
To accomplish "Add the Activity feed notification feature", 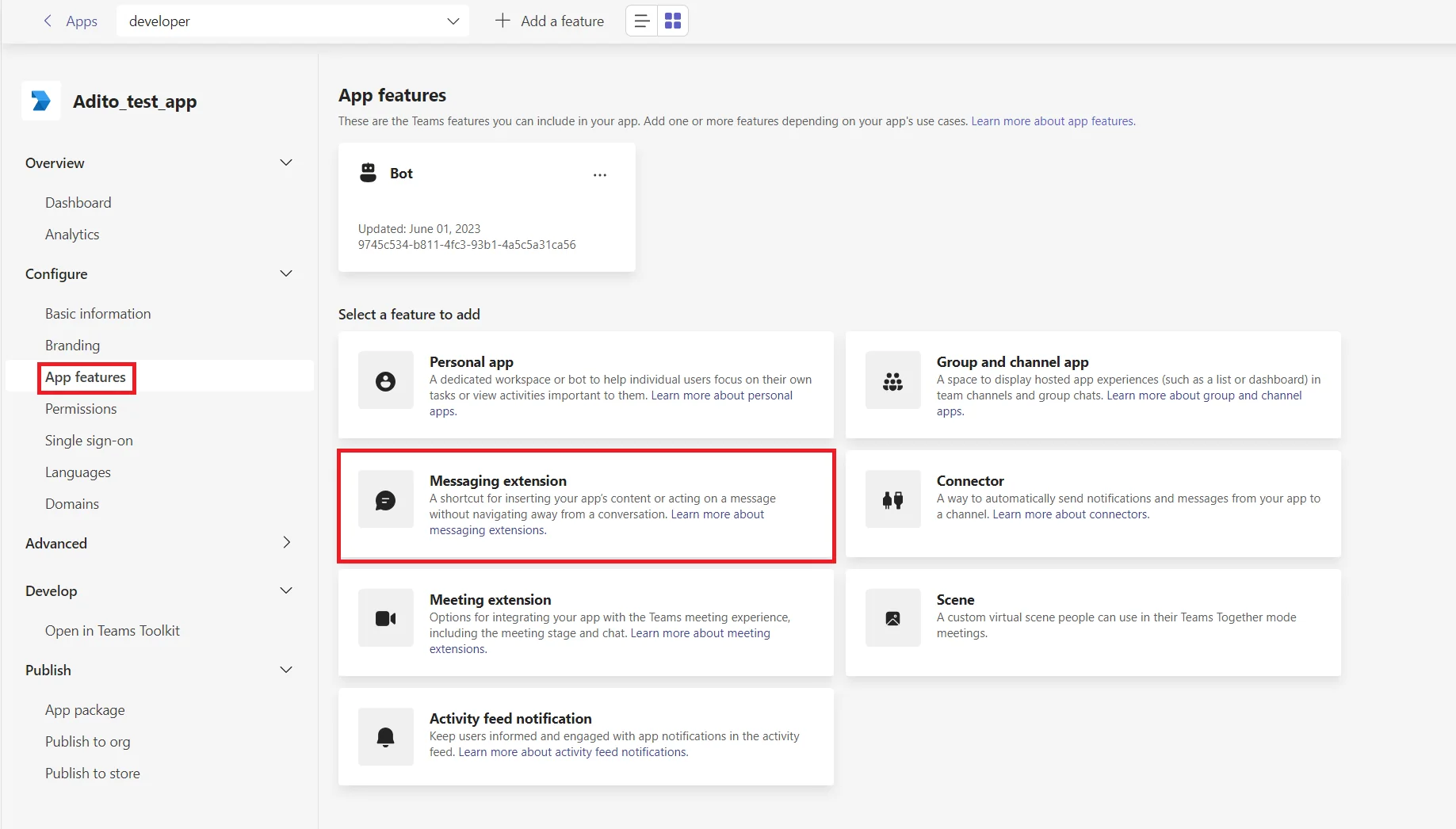I will click(586, 737).
